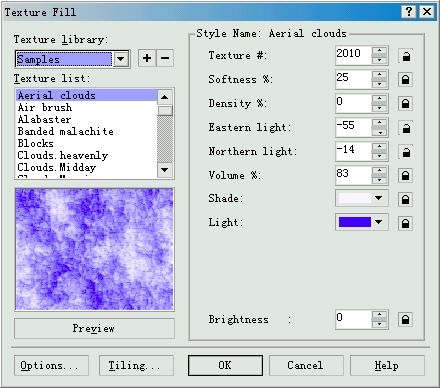Click texture list scroll up arrow
The height and width of the screenshot is (388, 440).
(164, 97)
